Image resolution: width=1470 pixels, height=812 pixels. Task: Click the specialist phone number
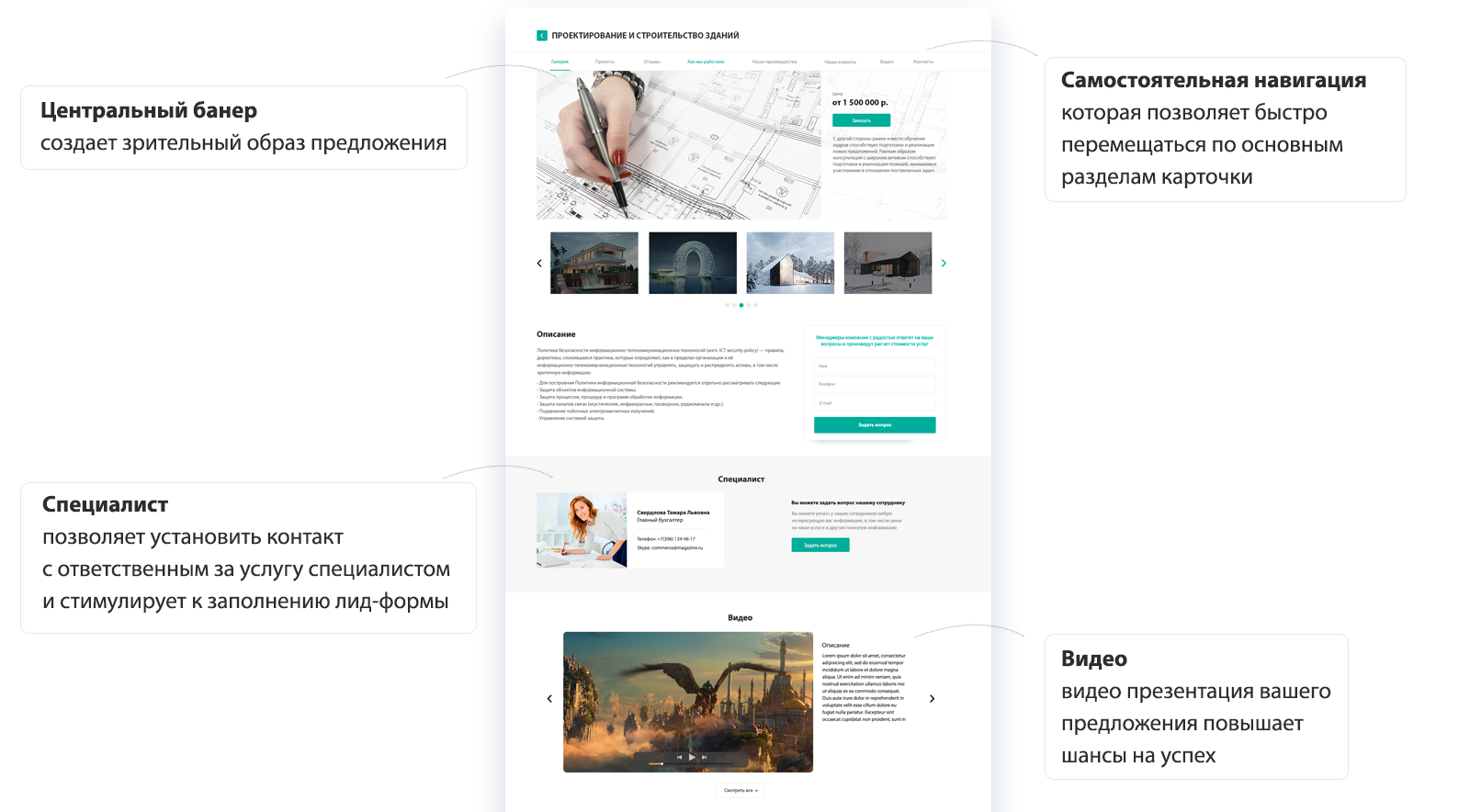click(x=666, y=539)
